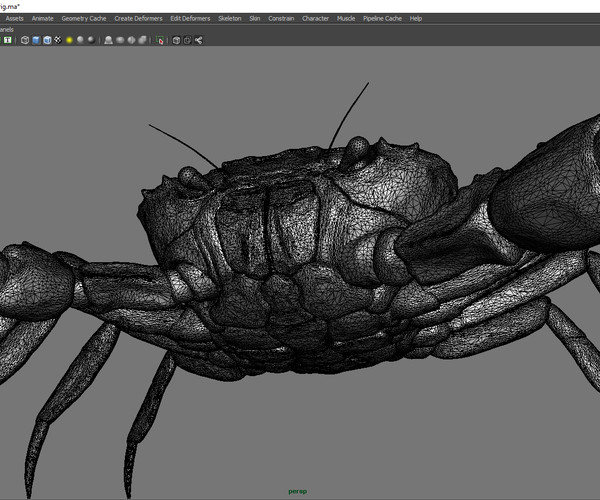Select the large claw on the right side of the viewport

click(547, 191)
